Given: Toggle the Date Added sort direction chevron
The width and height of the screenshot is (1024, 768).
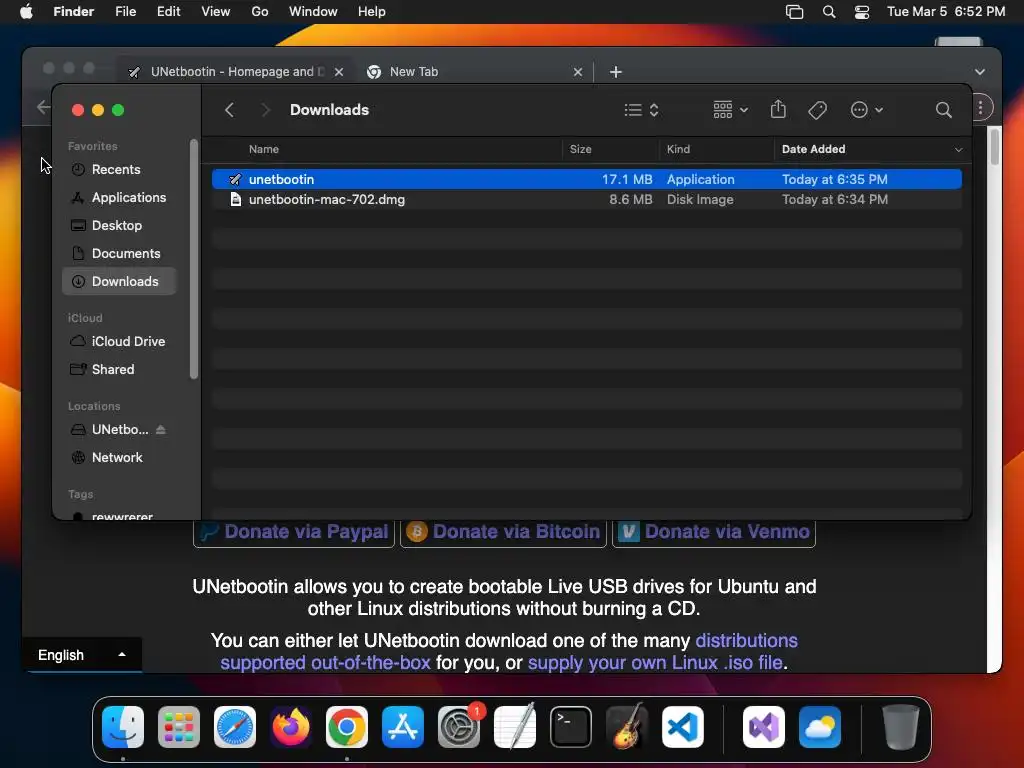Looking at the screenshot, I should coord(958,150).
